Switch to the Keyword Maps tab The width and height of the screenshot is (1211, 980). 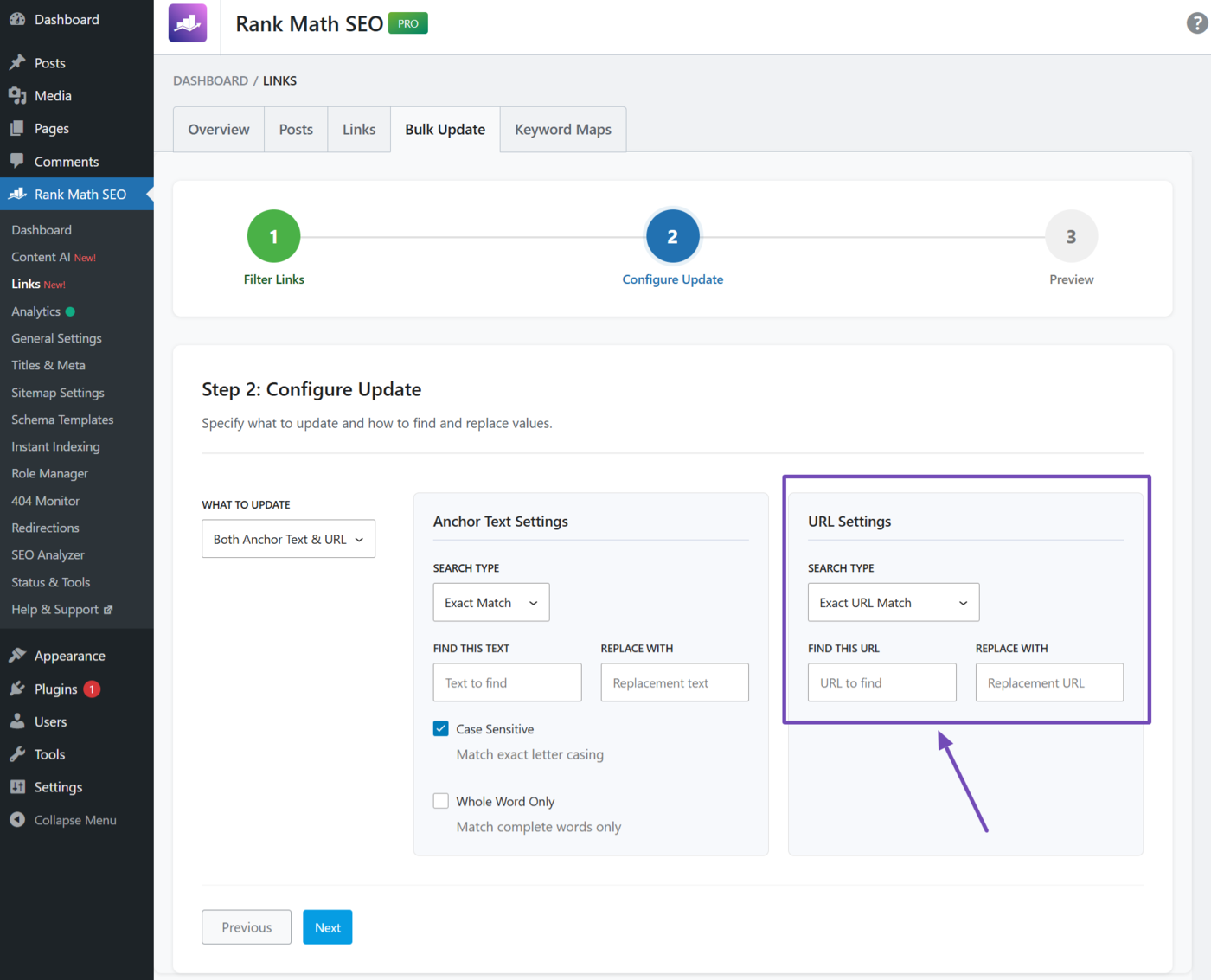pyautogui.click(x=562, y=129)
